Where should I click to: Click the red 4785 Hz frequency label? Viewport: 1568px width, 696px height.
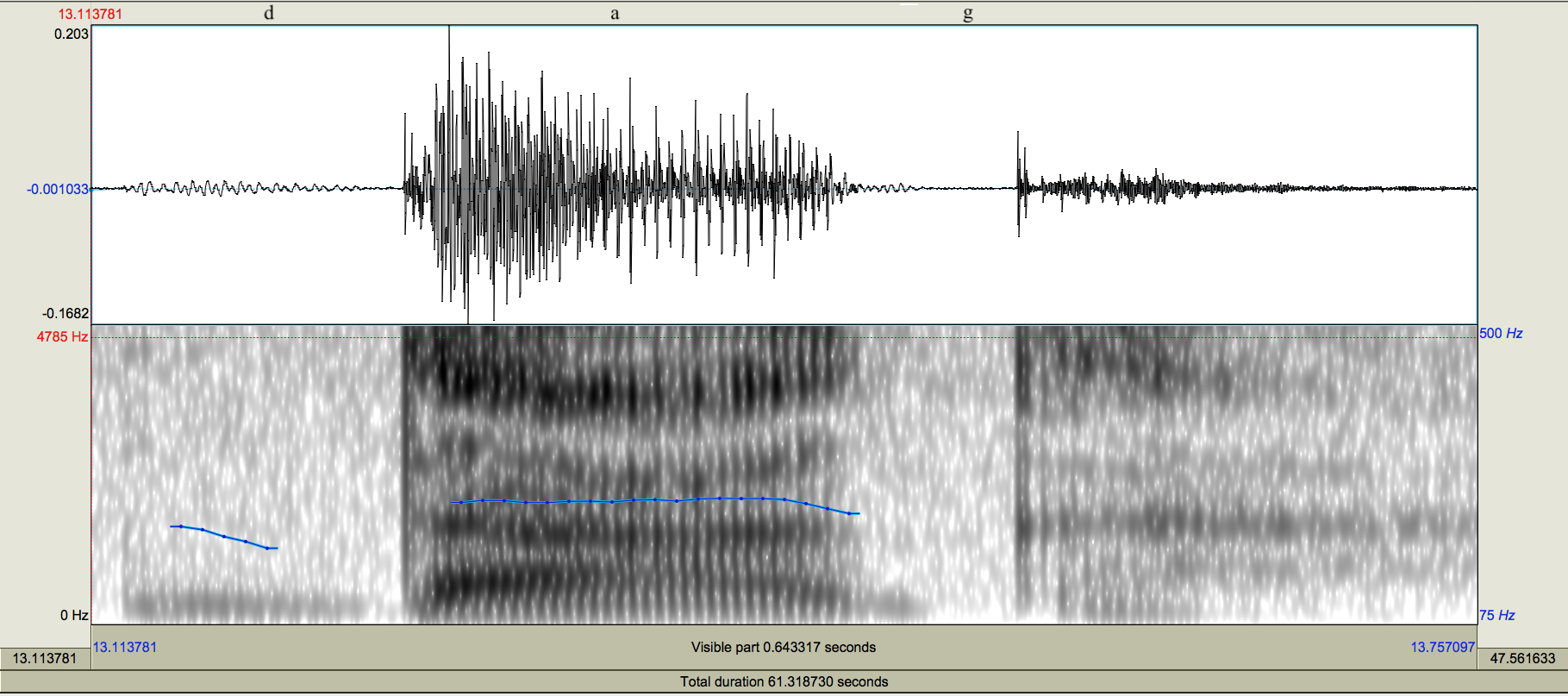tap(62, 336)
